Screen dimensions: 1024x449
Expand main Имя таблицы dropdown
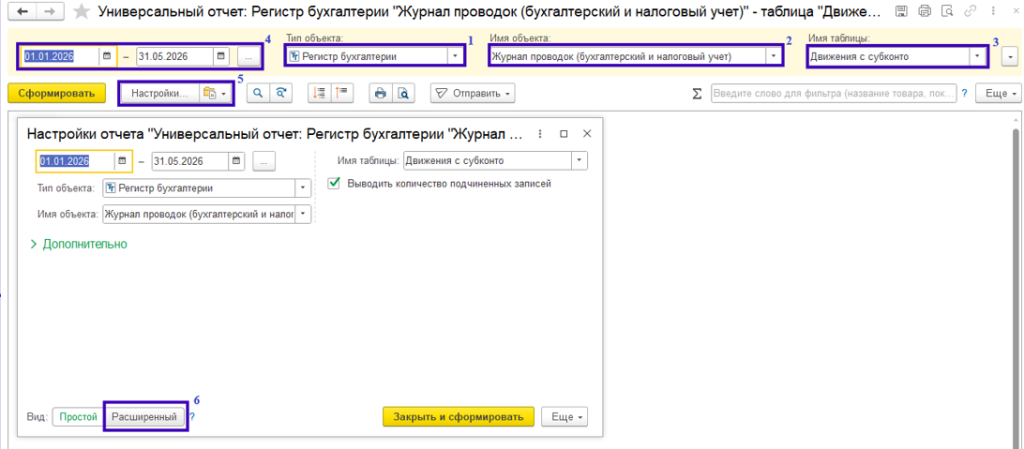coord(977,57)
